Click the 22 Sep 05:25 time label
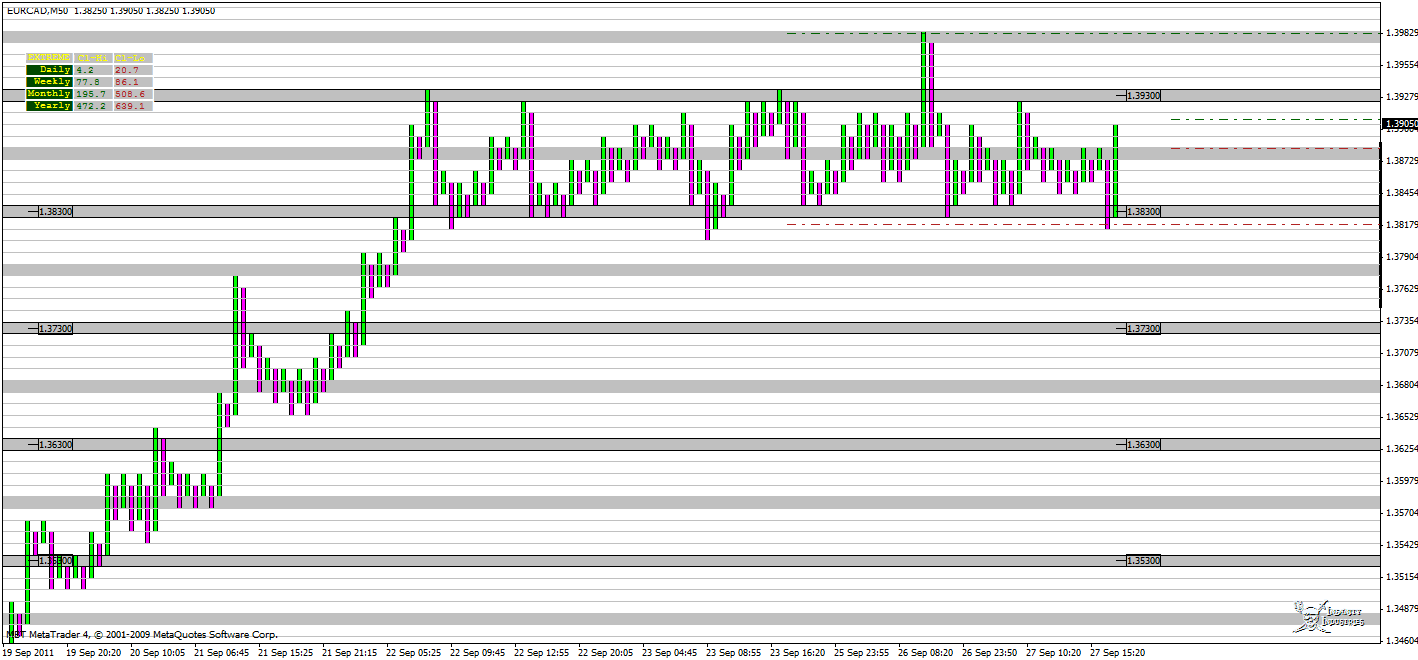The image size is (1418, 660). tap(414, 653)
